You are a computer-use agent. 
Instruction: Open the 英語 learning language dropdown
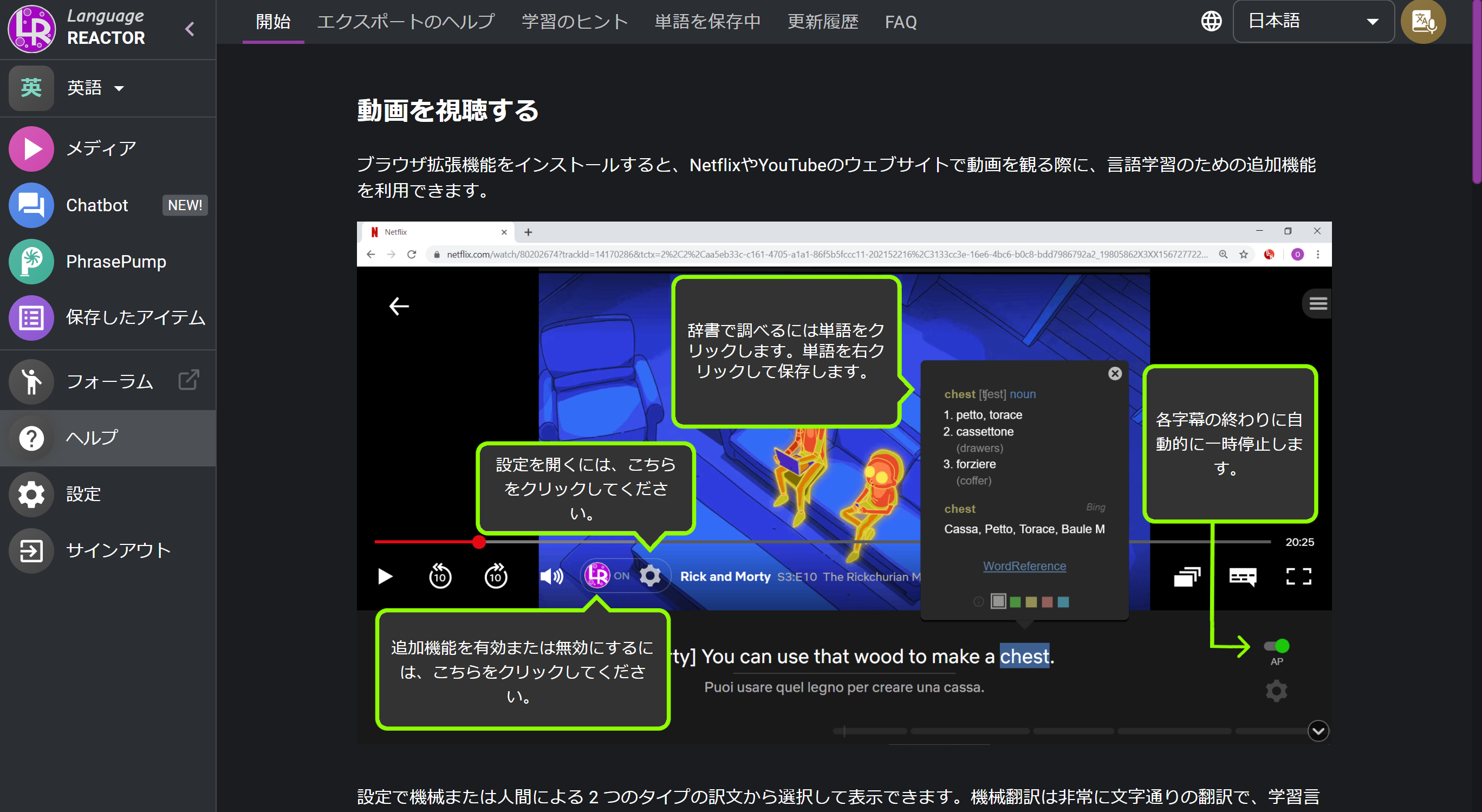click(95, 88)
